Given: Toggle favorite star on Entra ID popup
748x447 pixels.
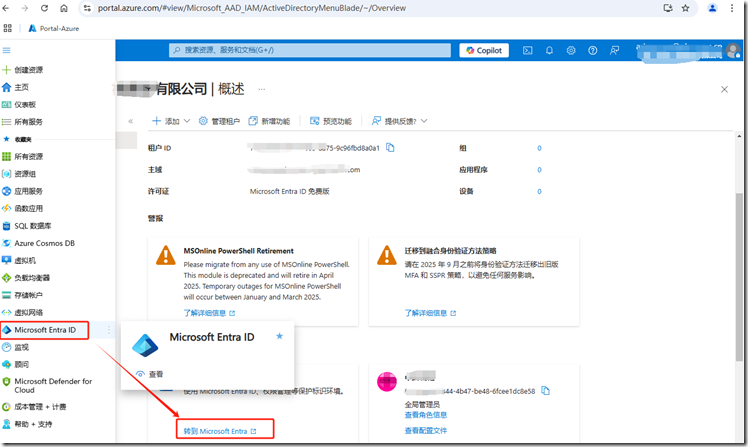Looking at the screenshot, I should tap(280, 336).
